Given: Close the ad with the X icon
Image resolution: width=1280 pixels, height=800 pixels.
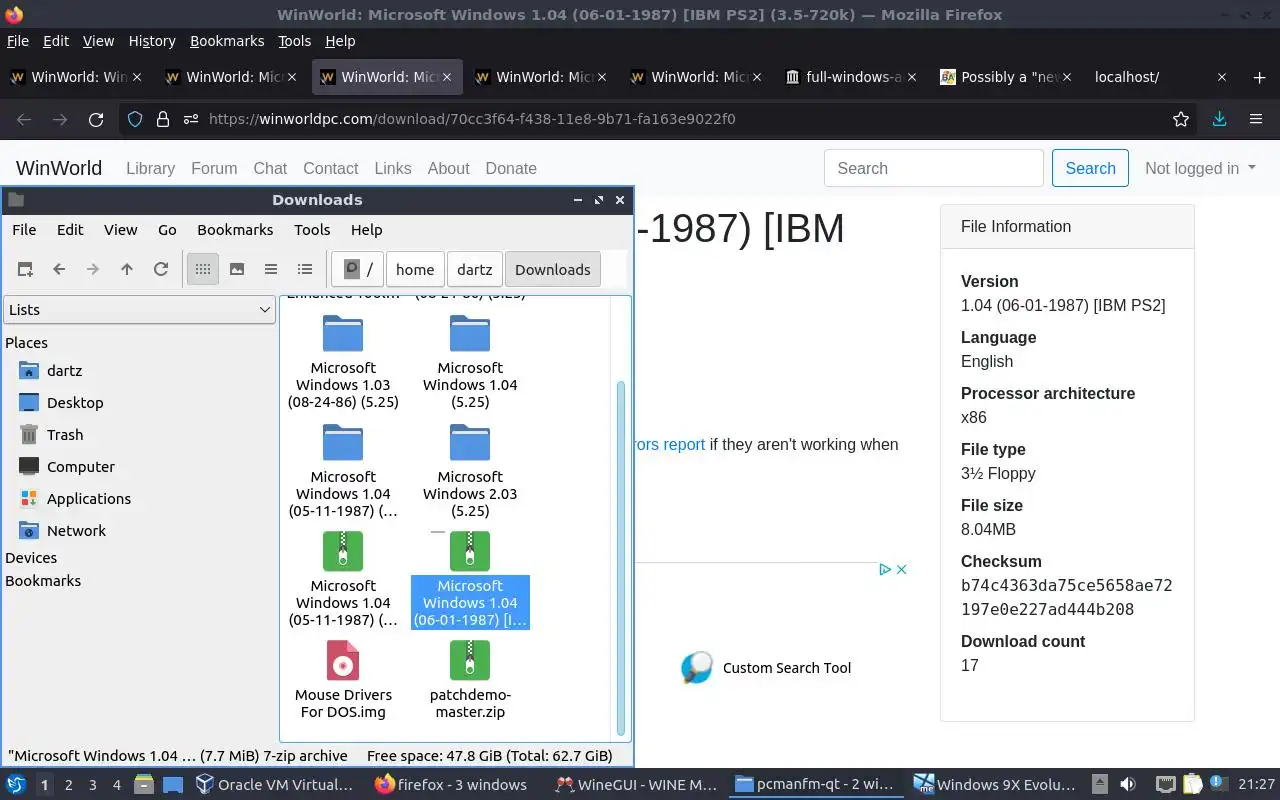Looking at the screenshot, I should coord(901,569).
